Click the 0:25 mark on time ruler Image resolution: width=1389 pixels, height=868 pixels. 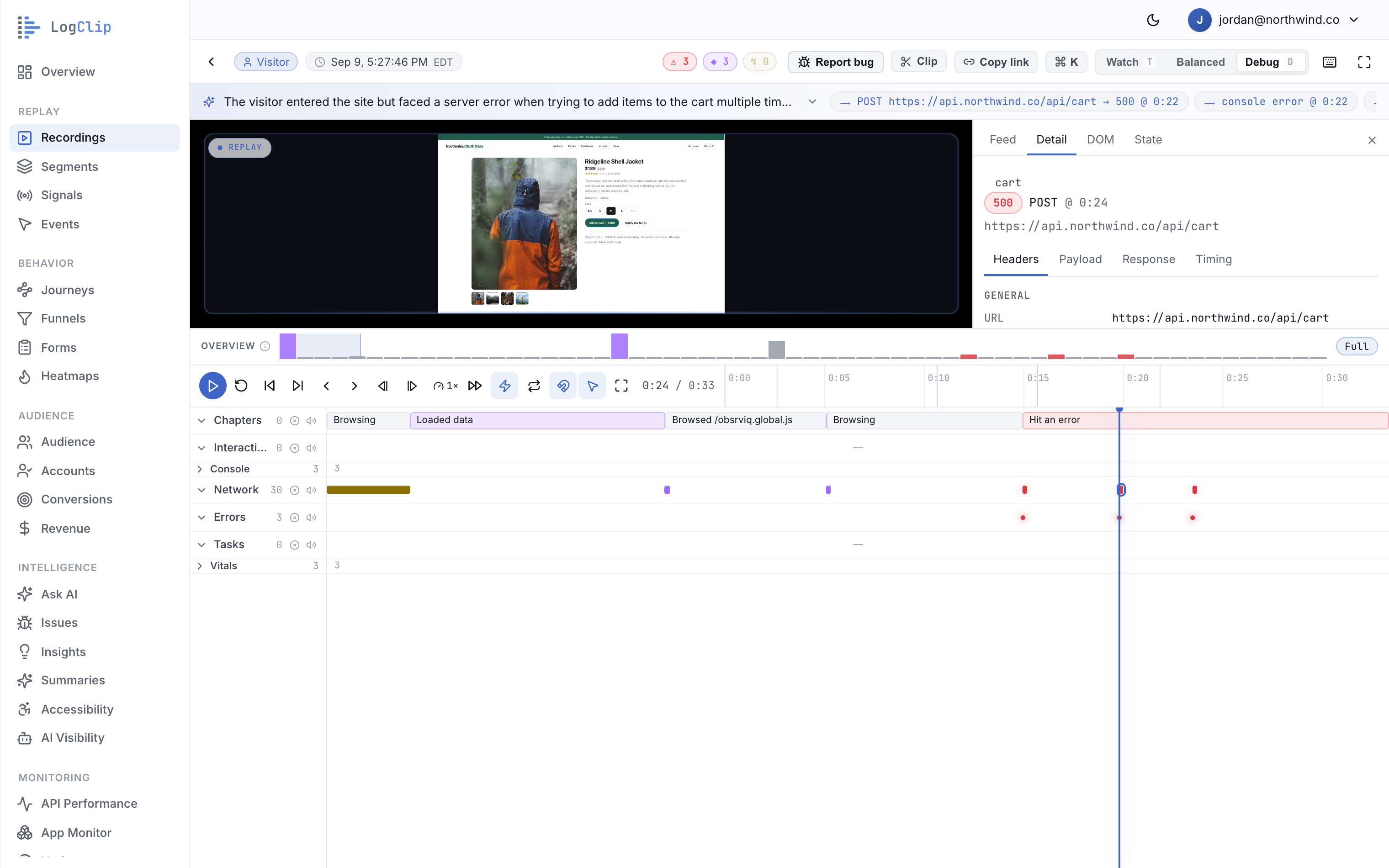coord(1237,378)
